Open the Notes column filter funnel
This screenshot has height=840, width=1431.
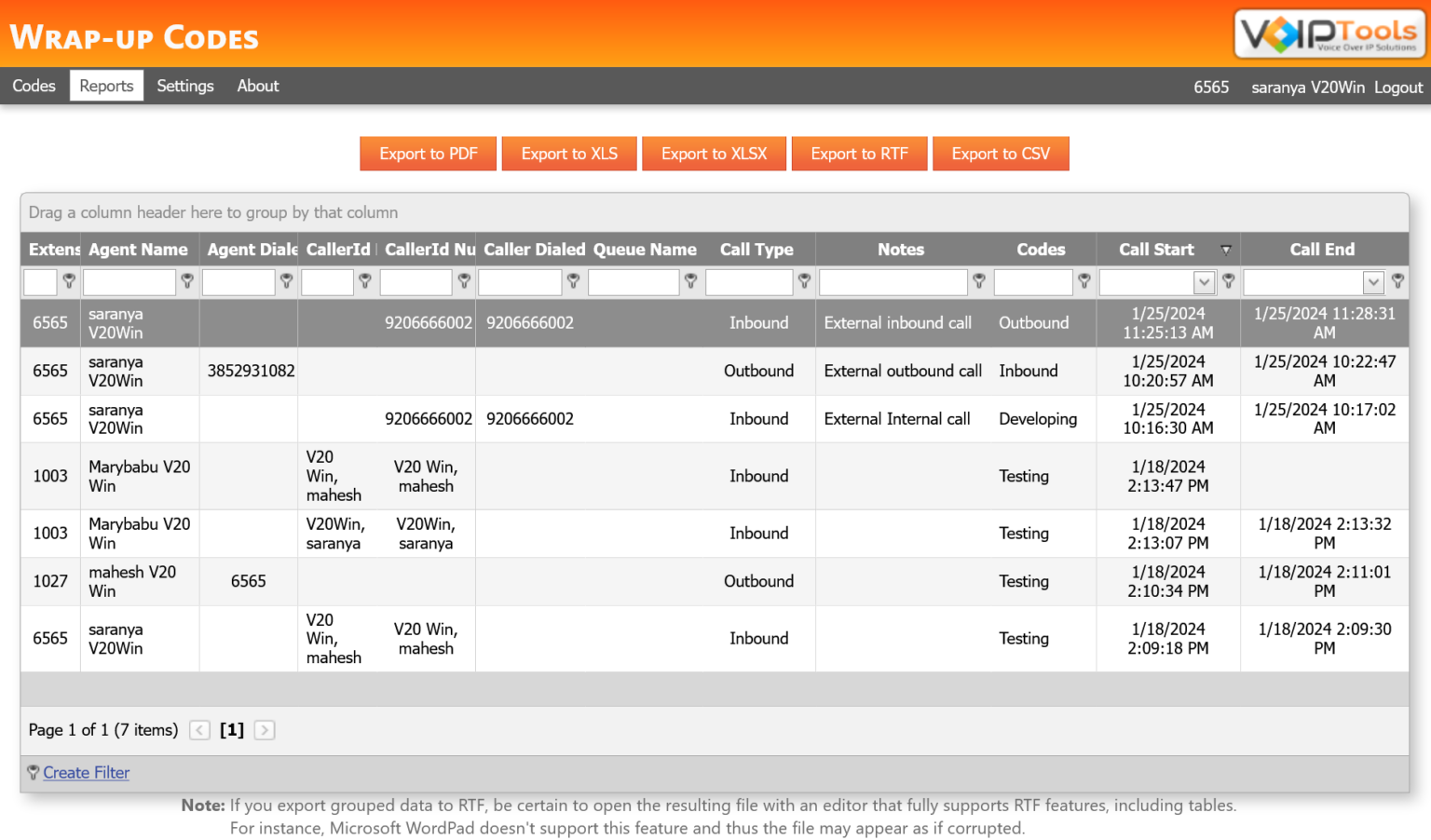coord(979,281)
